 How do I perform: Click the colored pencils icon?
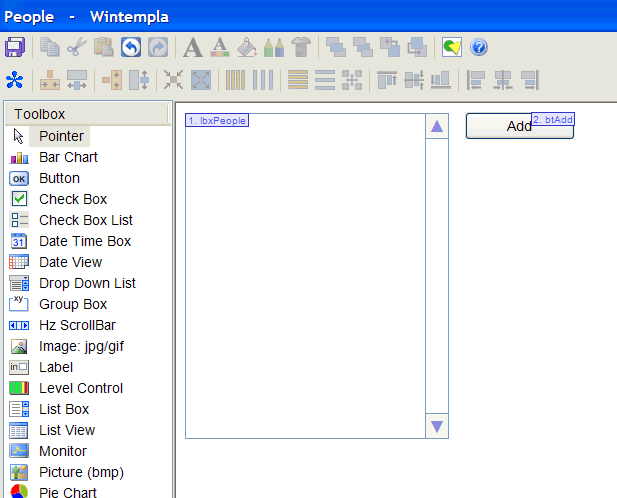pyautogui.click(x=274, y=47)
